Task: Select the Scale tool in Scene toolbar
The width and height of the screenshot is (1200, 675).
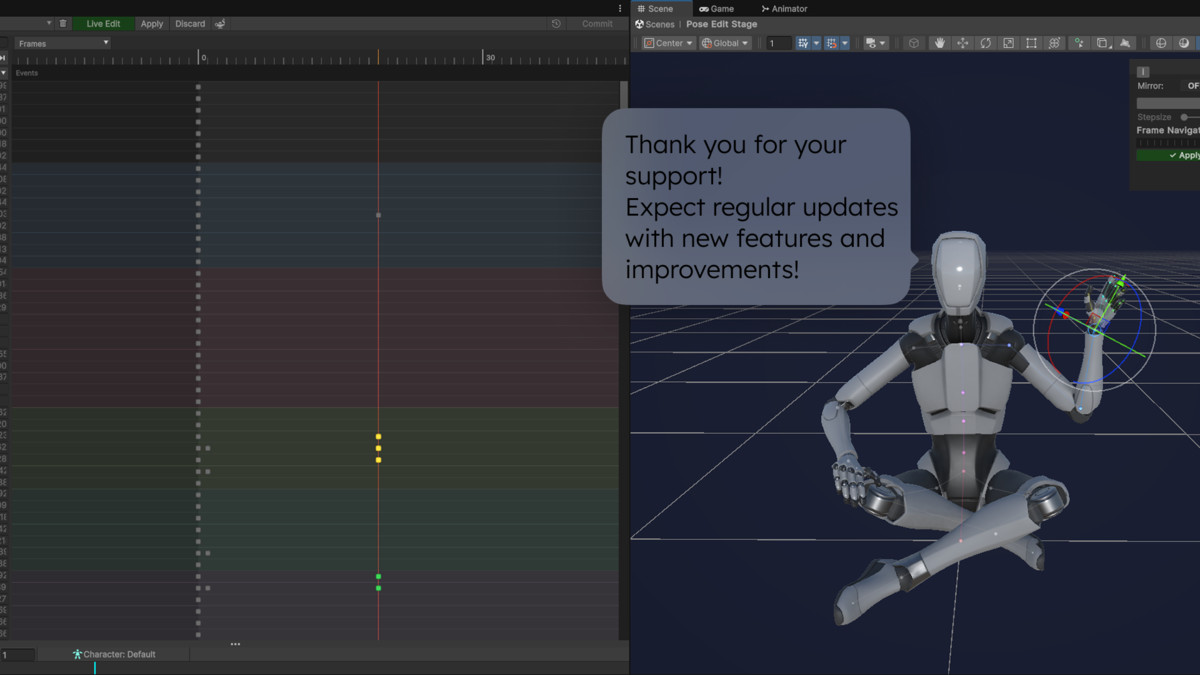Action: tap(1008, 43)
